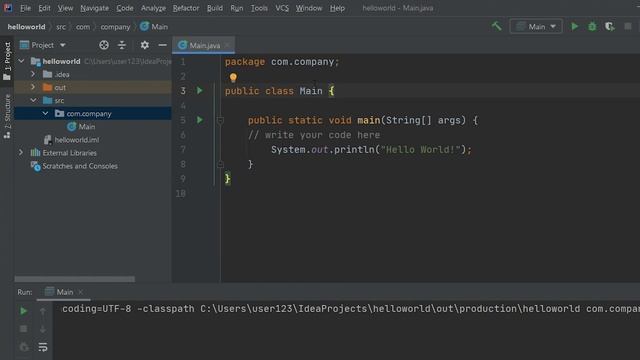640x360 pixels.
Task: Click run gutter arrow beside main method line
Action: [200, 120]
